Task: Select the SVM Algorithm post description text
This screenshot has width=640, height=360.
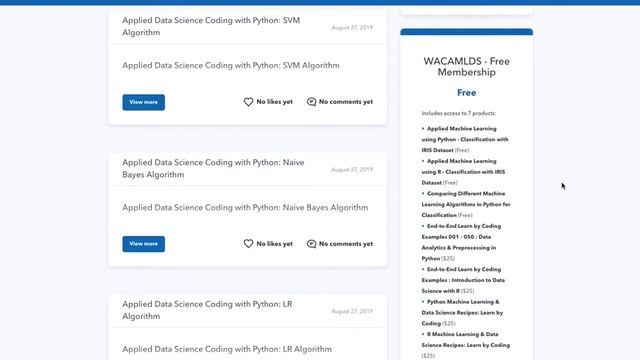Action: point(231,65)
